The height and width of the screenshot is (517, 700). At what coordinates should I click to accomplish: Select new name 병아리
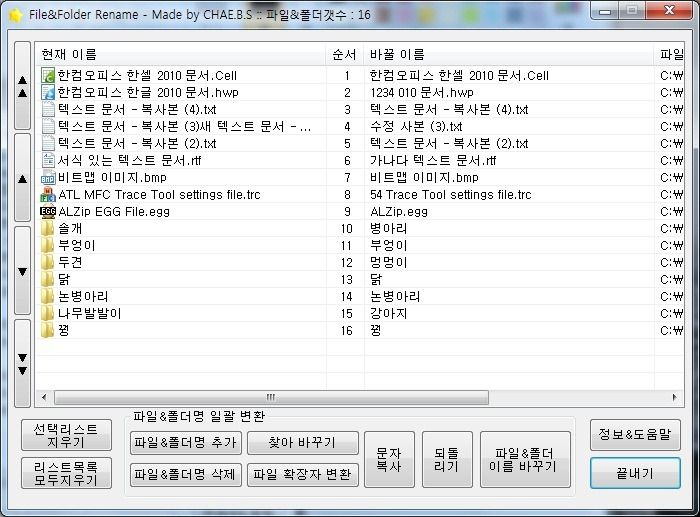coord(388,229)
